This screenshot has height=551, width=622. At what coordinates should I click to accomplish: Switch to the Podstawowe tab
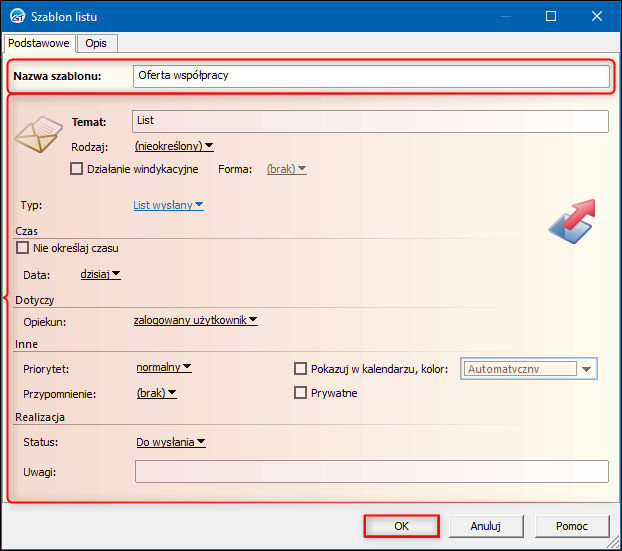pyautogui.click(x=38, y=43)
